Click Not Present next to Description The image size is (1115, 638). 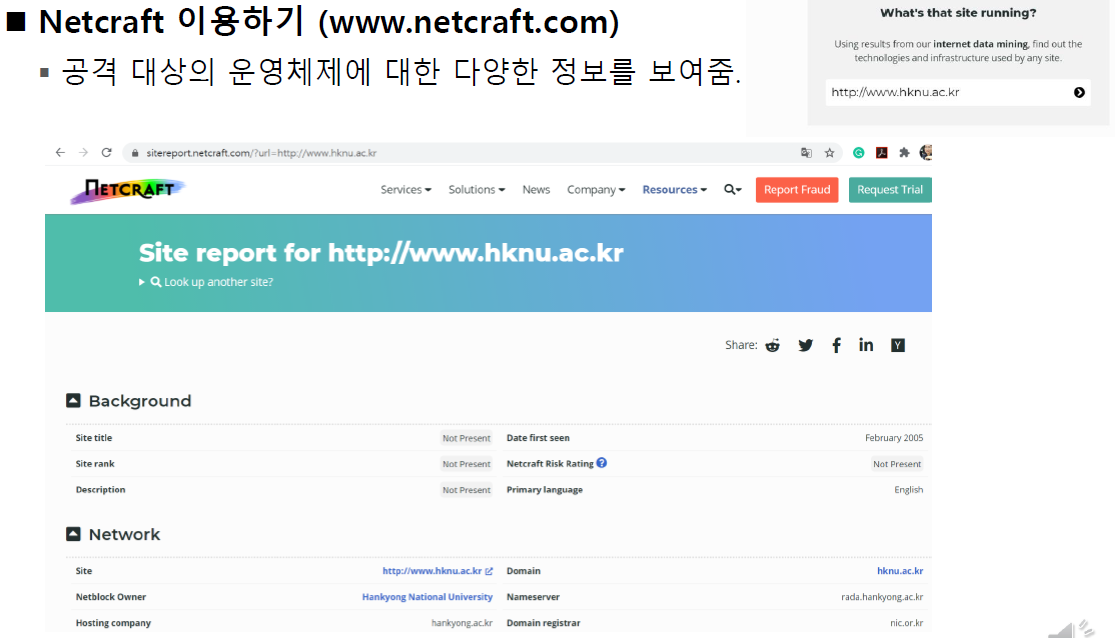[x=466, y=490]
